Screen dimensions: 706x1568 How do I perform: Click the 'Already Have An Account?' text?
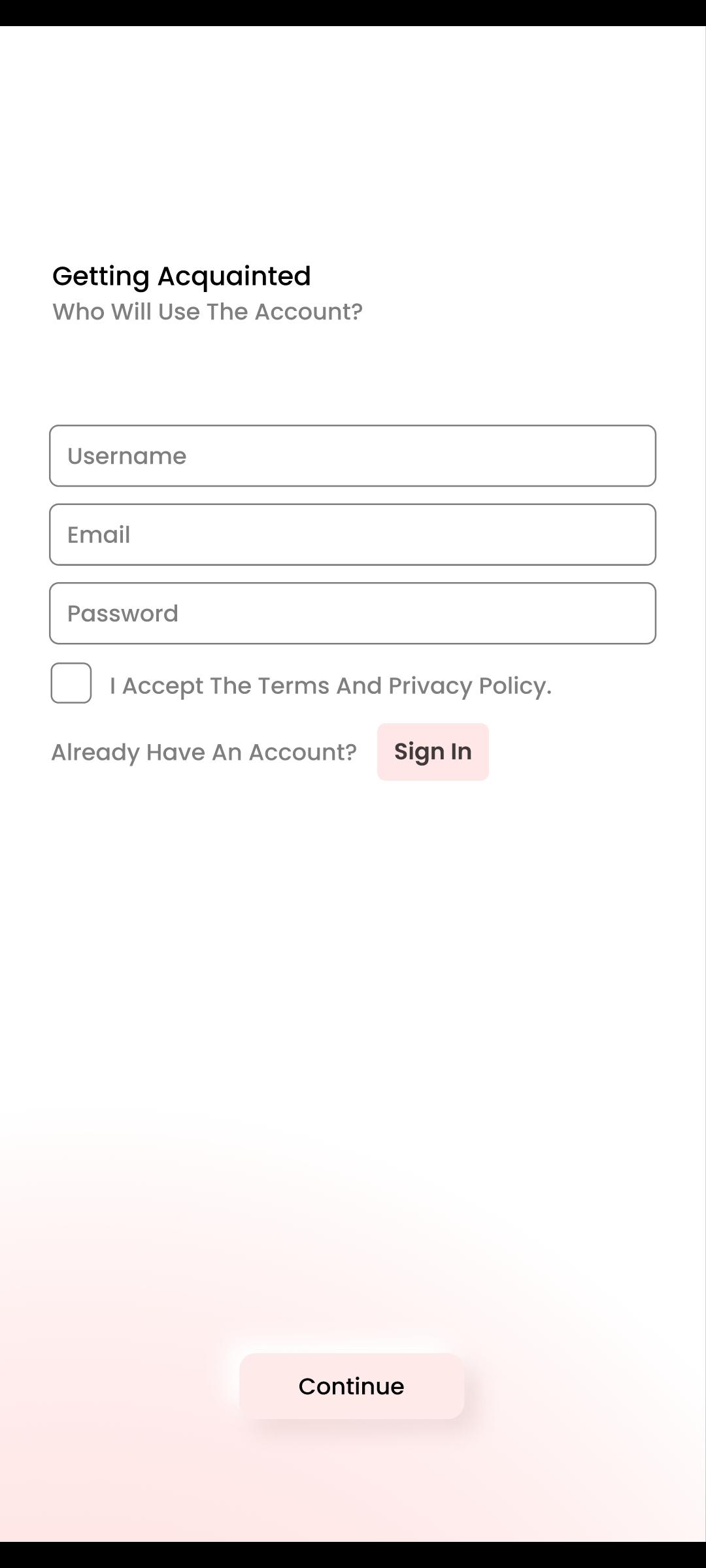pos(204,752)
